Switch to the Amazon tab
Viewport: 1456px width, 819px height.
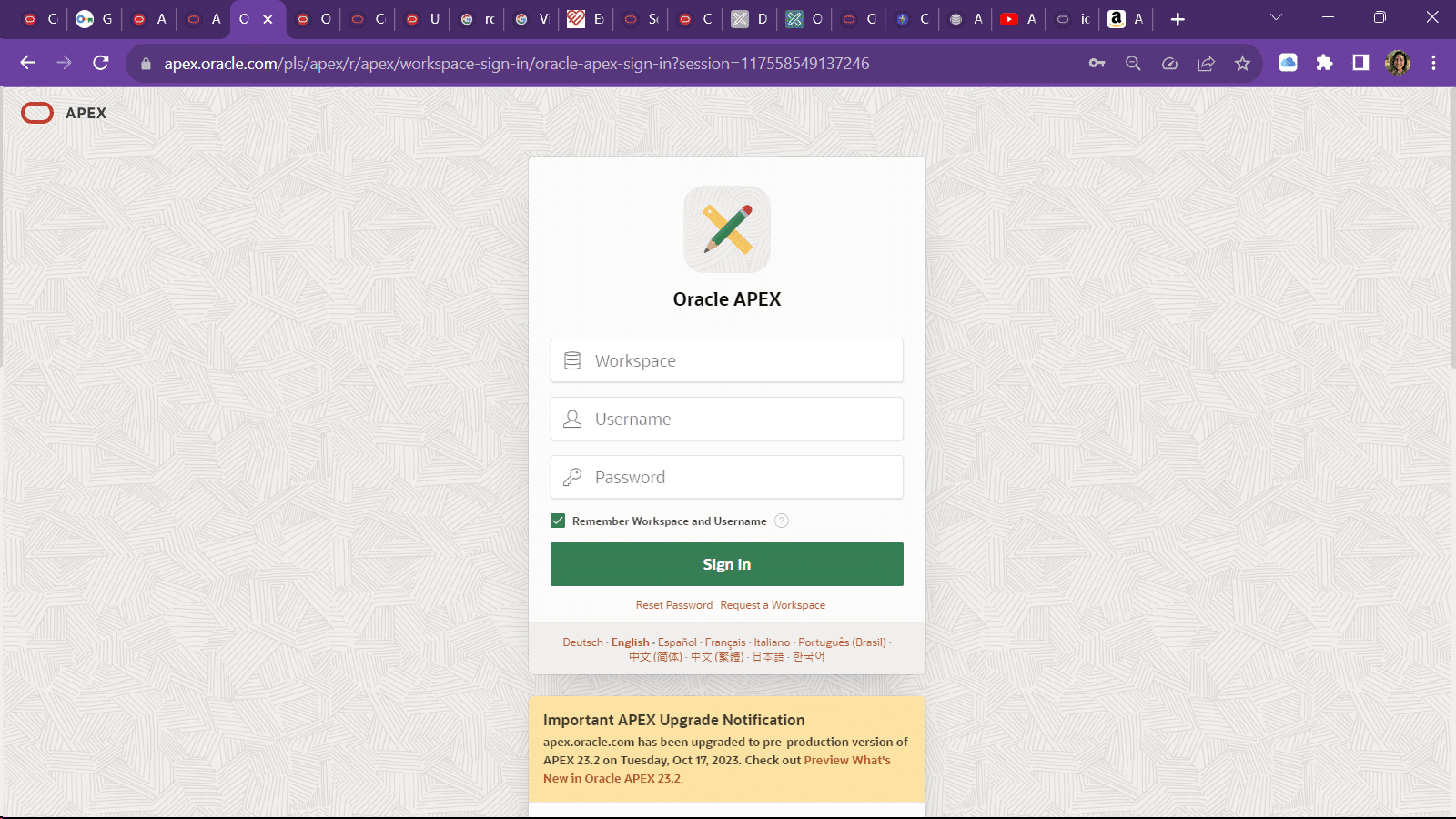pyautogui.click(x=1126, y=19)
